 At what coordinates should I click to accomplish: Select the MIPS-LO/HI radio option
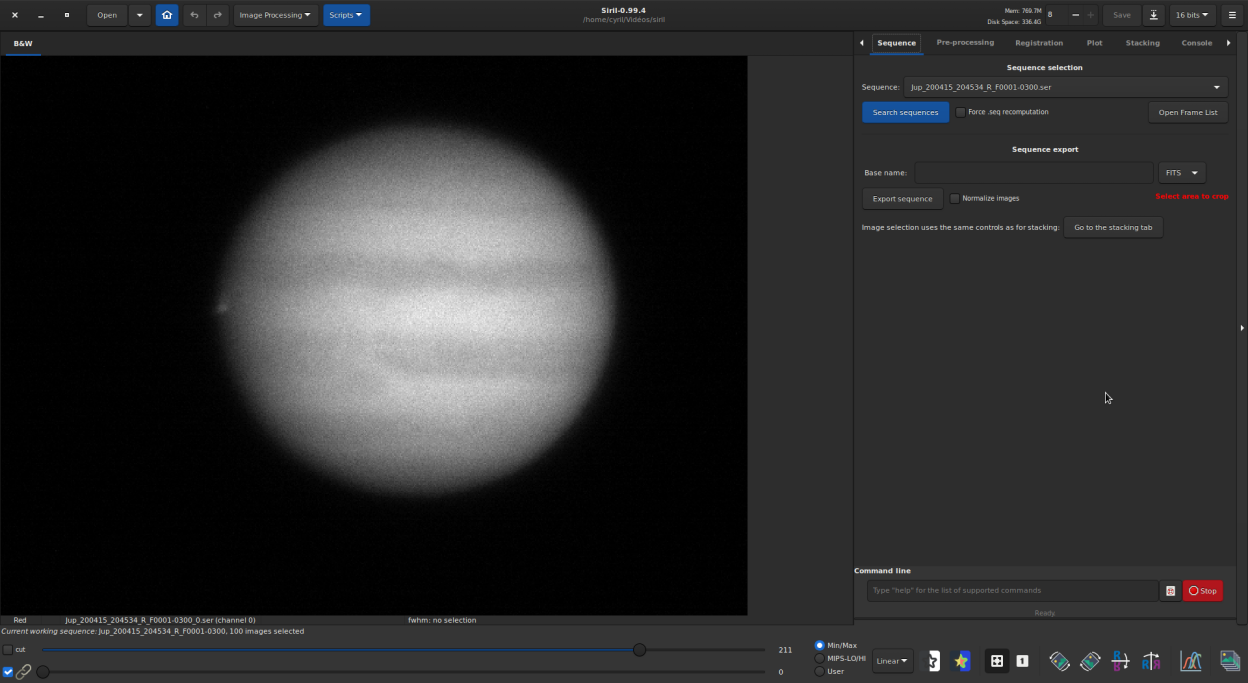click(x=821, y=658)
